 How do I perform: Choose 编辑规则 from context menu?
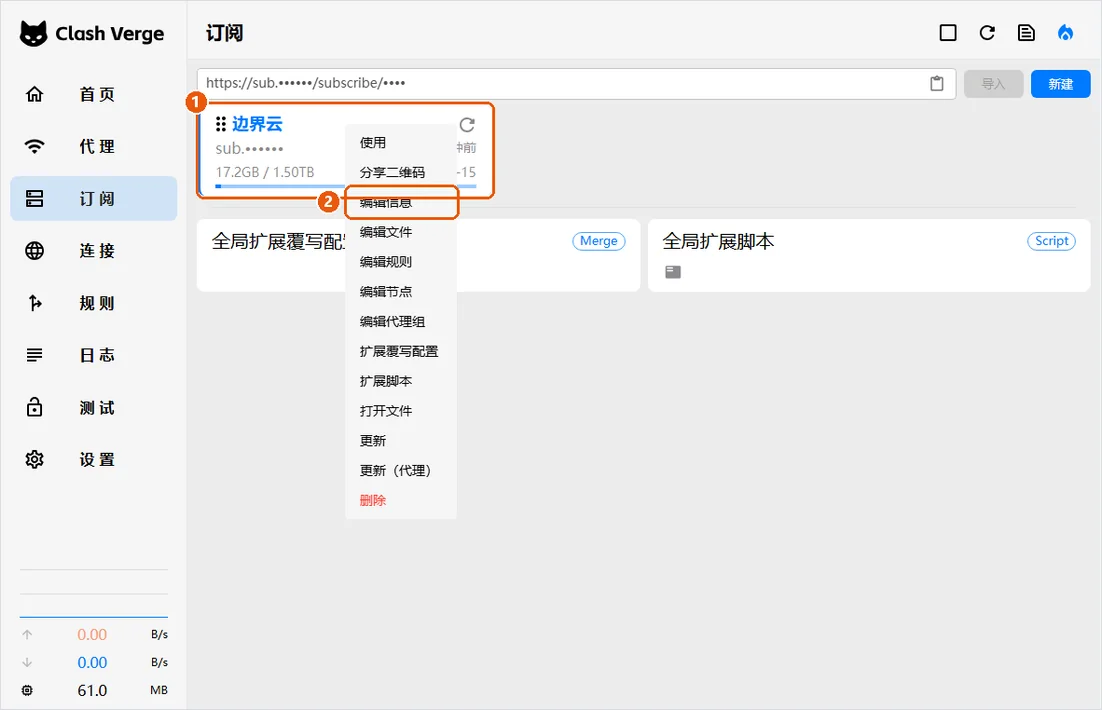pyautogui.click(x=401, y=262)
